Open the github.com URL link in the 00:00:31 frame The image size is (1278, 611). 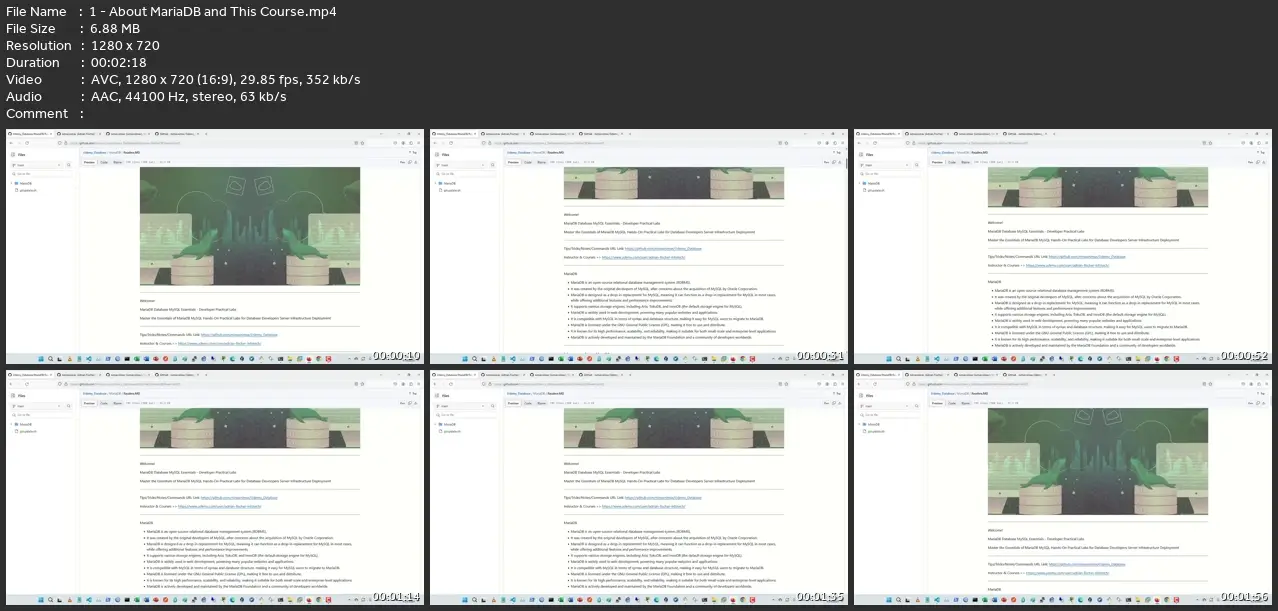click(662, 247)
